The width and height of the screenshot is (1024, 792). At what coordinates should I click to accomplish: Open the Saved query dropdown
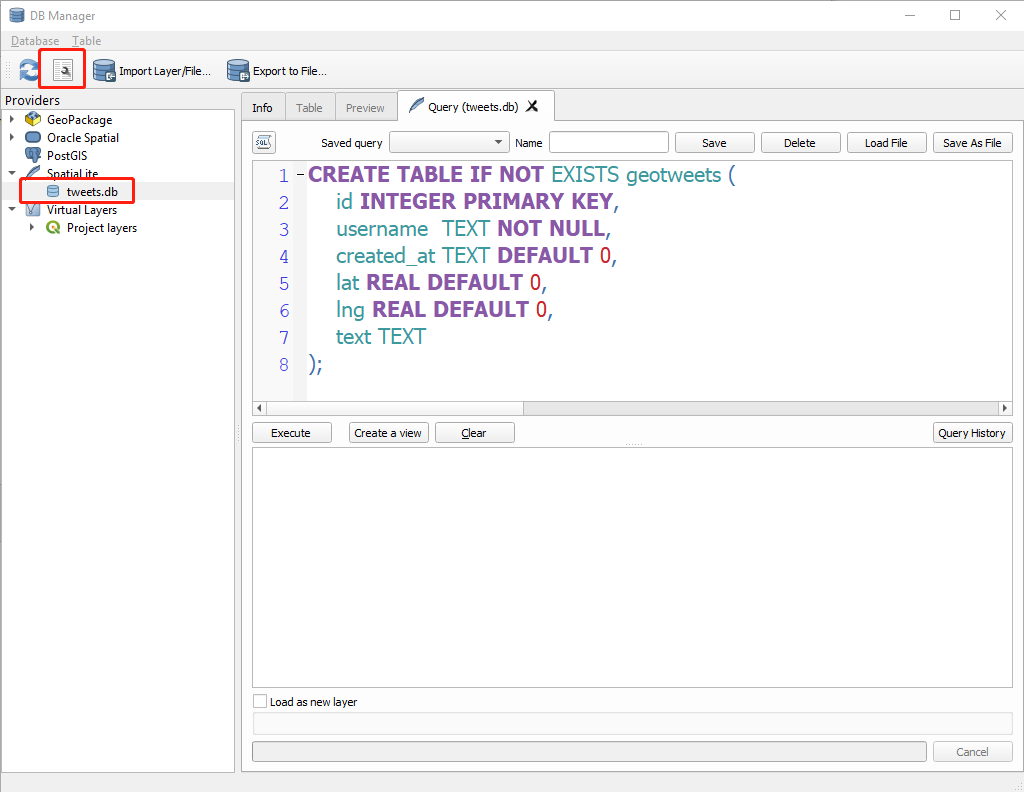(496, 142)
